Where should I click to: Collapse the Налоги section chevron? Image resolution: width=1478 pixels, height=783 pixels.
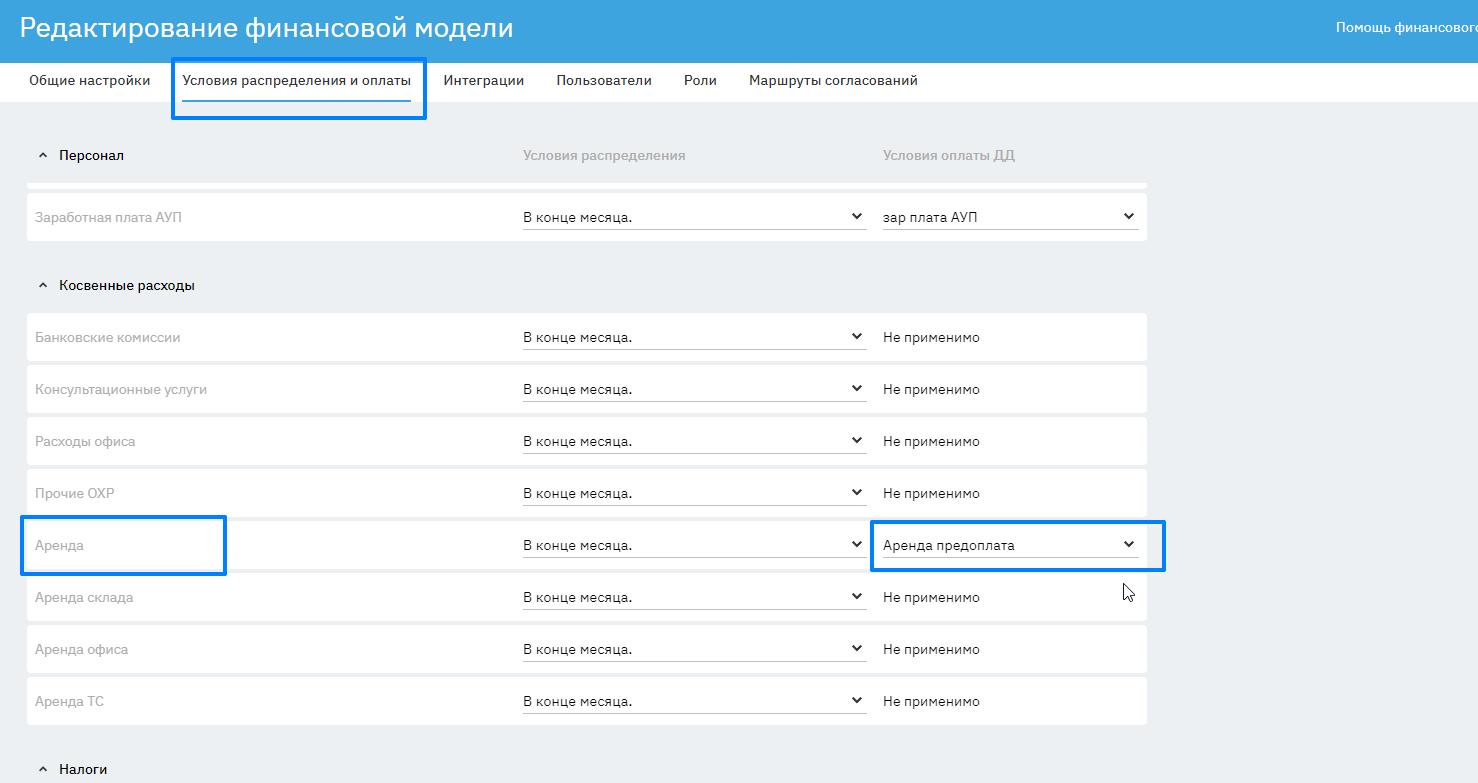(x=42, y=770)
